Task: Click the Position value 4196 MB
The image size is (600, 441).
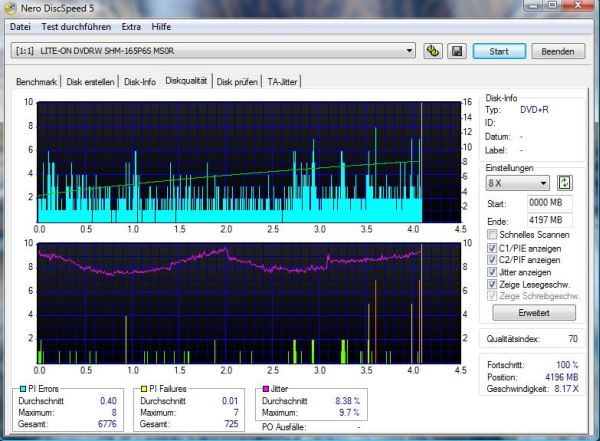Action: tap(561, 377)
